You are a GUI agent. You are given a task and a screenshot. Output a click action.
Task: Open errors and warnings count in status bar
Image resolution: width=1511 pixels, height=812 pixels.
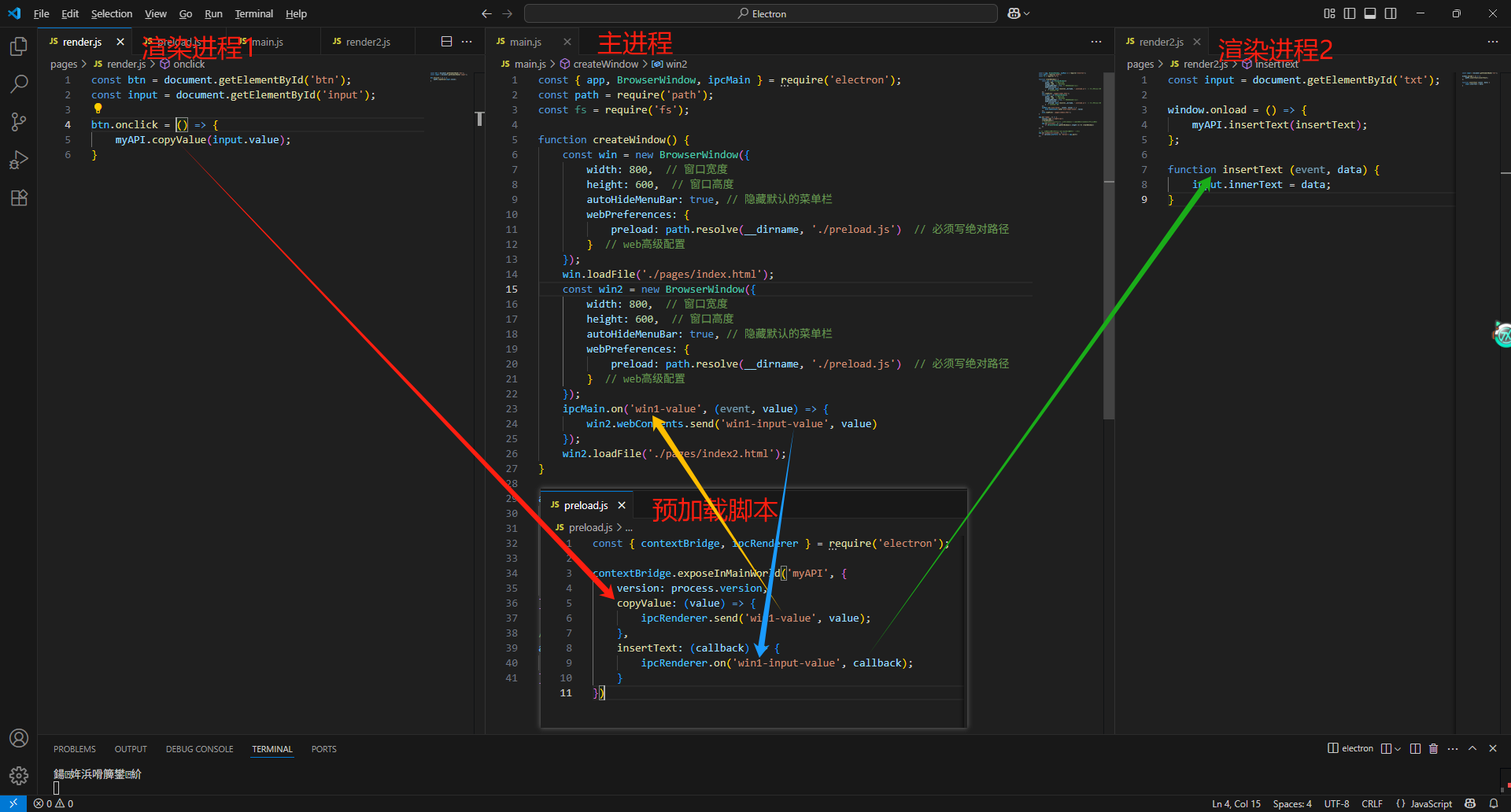tap(54, 803)
